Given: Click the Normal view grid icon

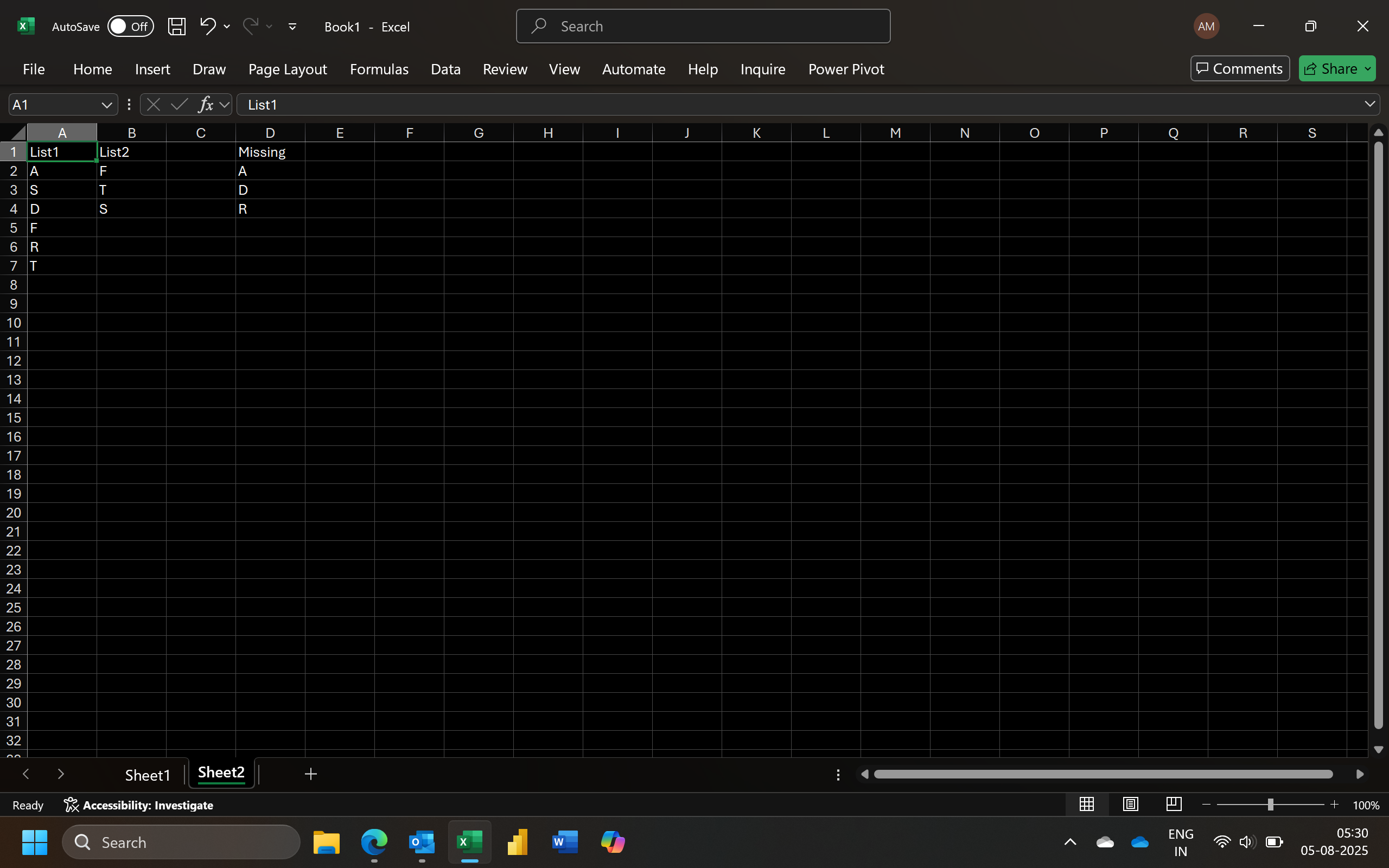Looking at the screenshot, I should pyautogui.click(x=1087, y=805).
